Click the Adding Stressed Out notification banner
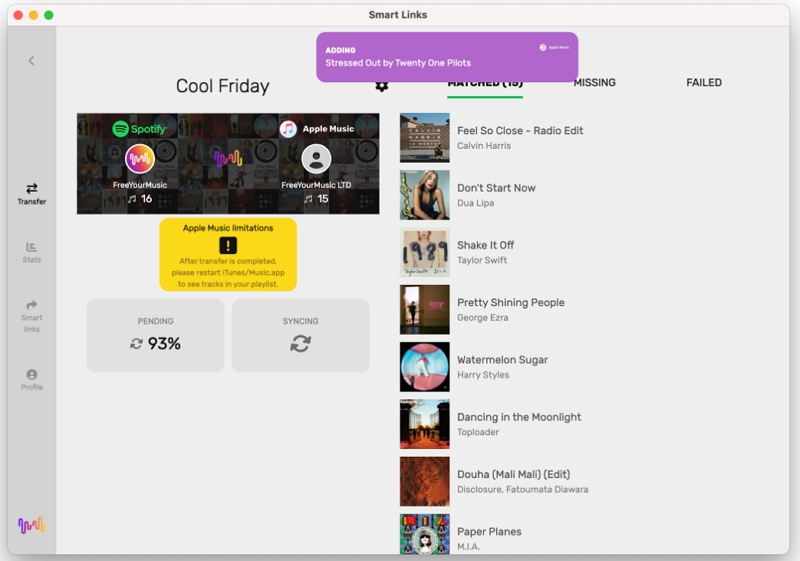The width and height of the screenshot is (800, 561). 447,56
